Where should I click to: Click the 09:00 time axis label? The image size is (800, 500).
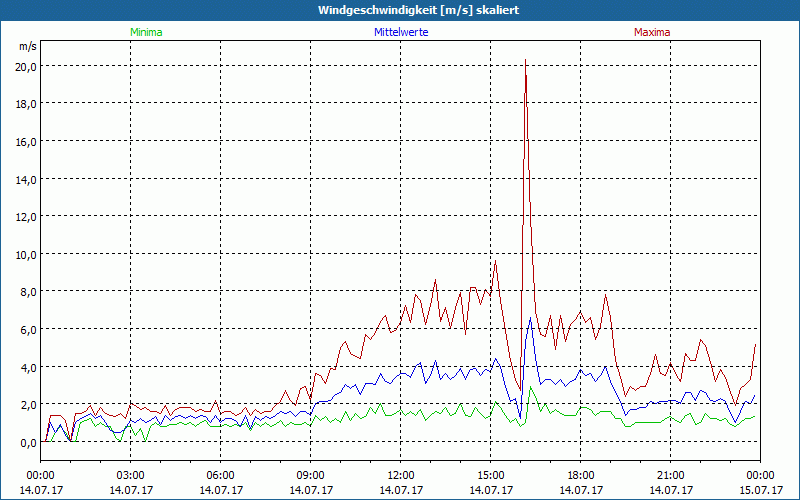(x=311, y=476)
